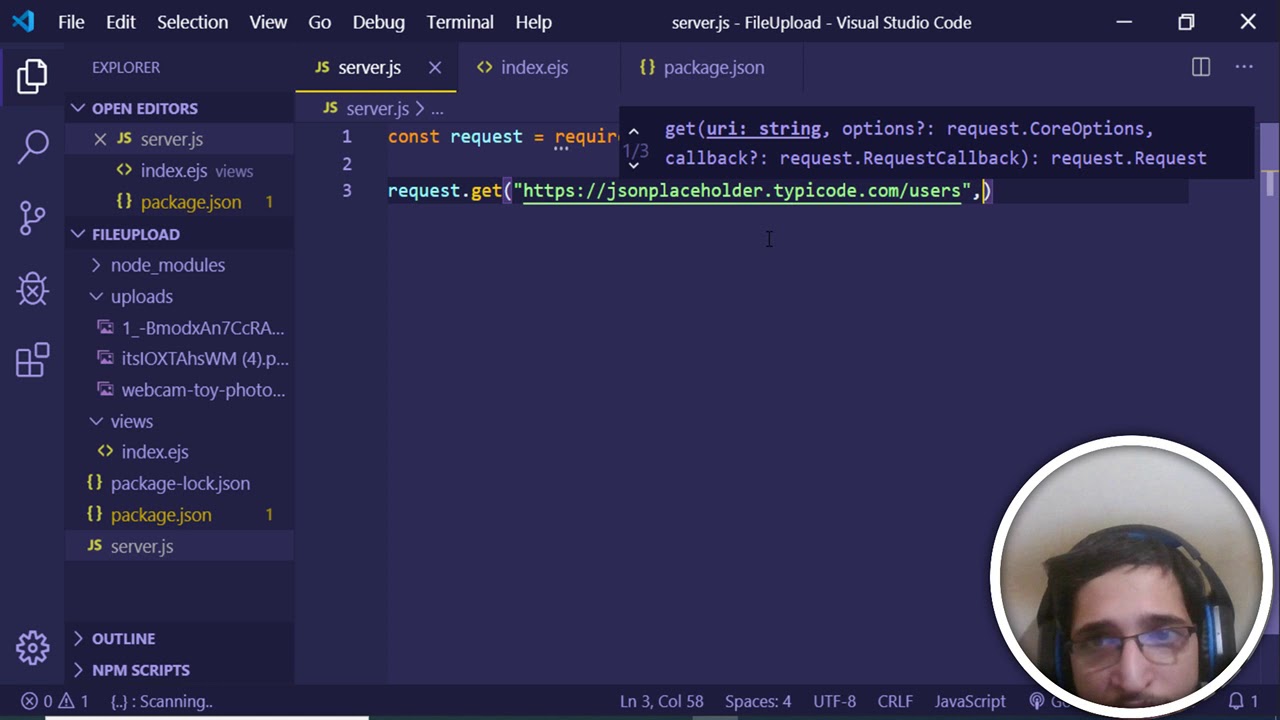Expand the NPM Scripts section
Image resolution: width=1280 pixels, height=720 pixels.
tap(140, 670)
